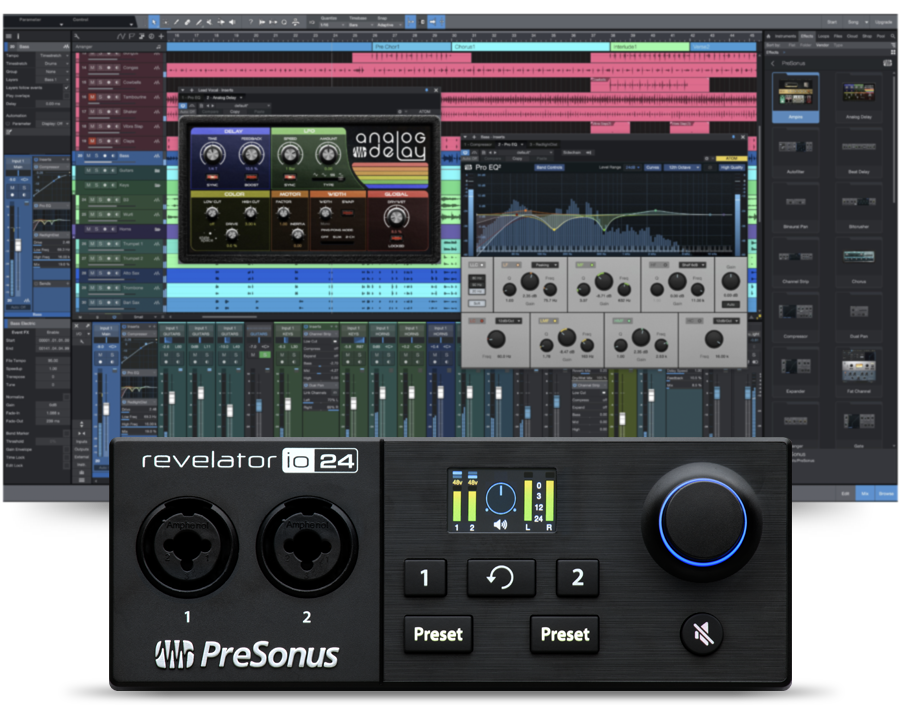The height and width of the screenshot is (706, 900).
Task: Open the 12th Octave dropdown in Pro EQ
Action: [682, 168]
